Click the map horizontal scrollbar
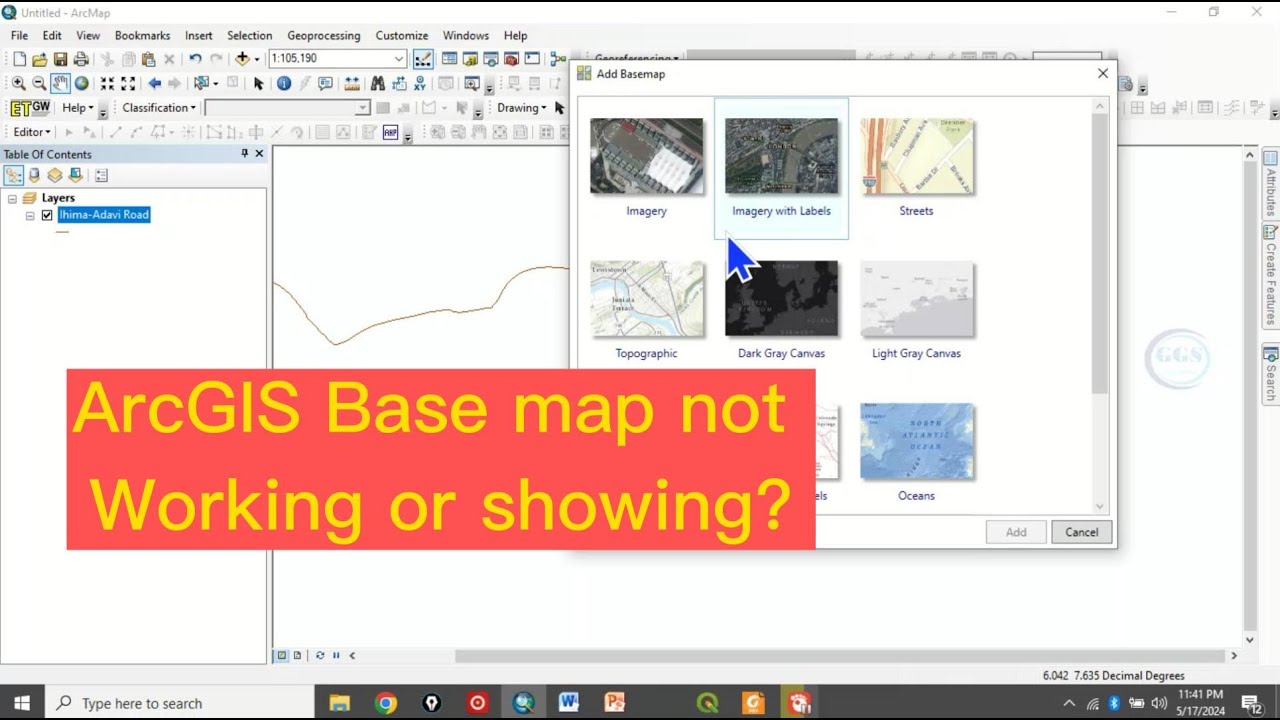1280x720 pixels. (x=839, y=656)
